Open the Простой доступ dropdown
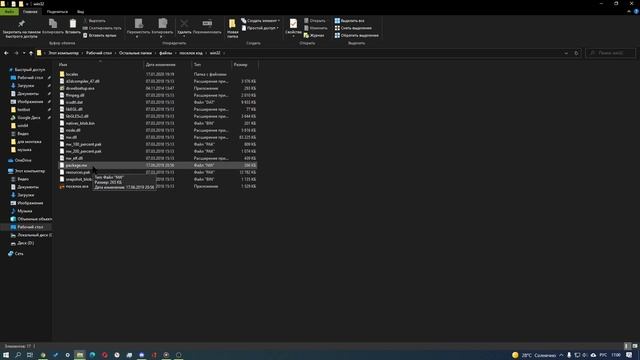The image size is (640, 360). pos(260,28)
